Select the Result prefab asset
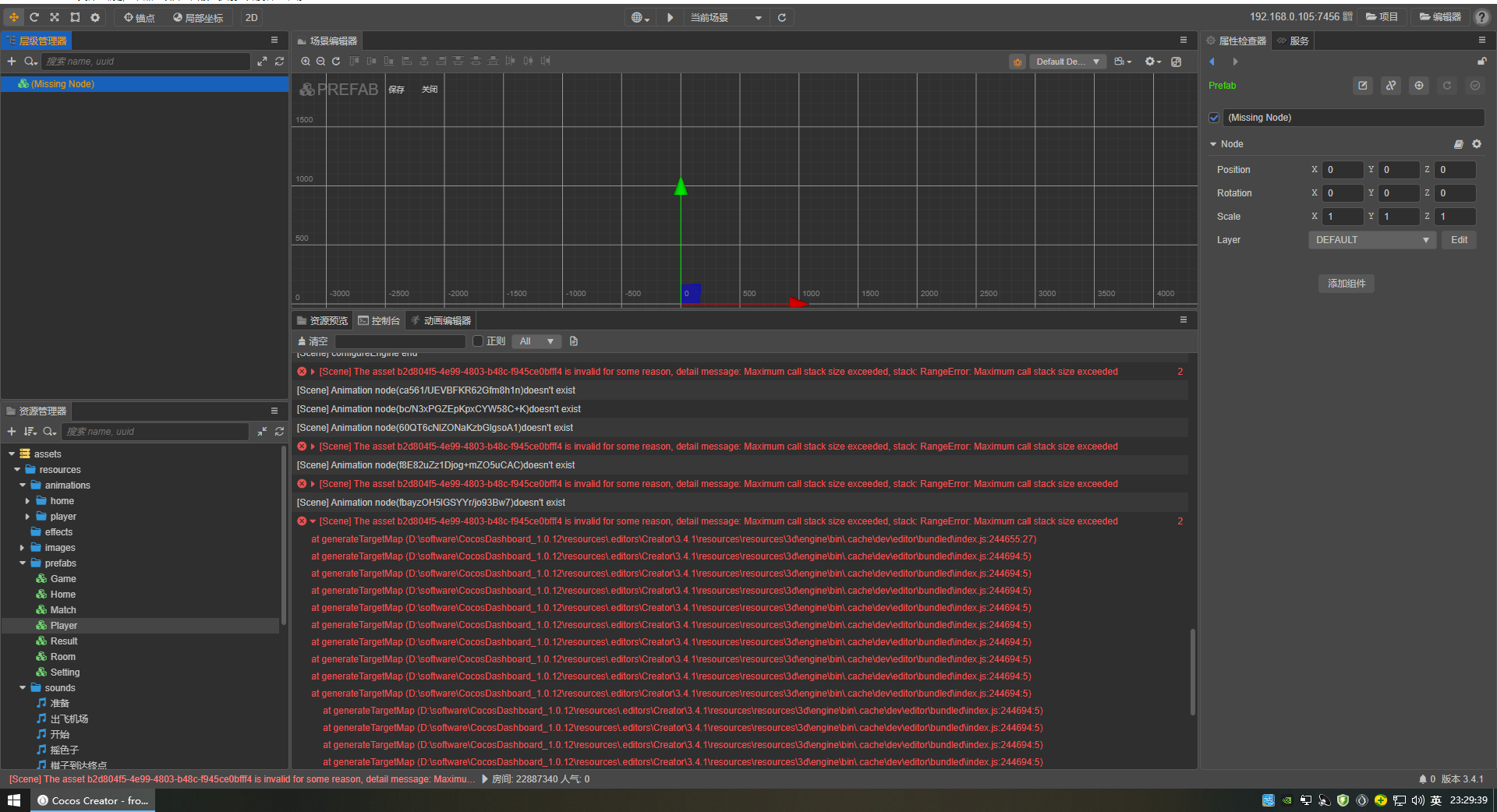Image resolution: width=1497 pixels, height=812 pixels. coord(64,641)
